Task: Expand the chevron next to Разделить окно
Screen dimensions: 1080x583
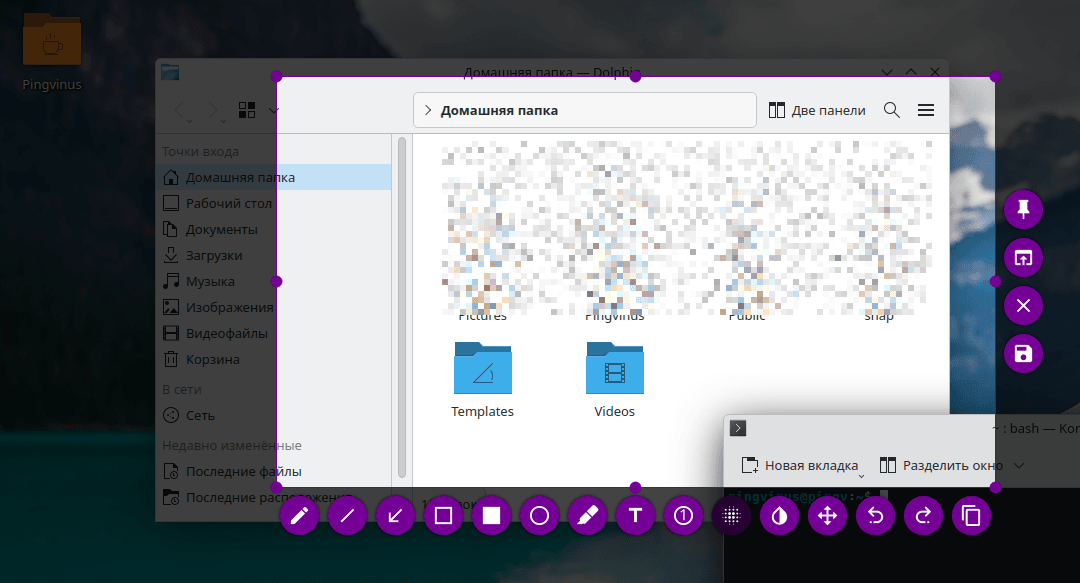Action: (x=1019, y=465)
